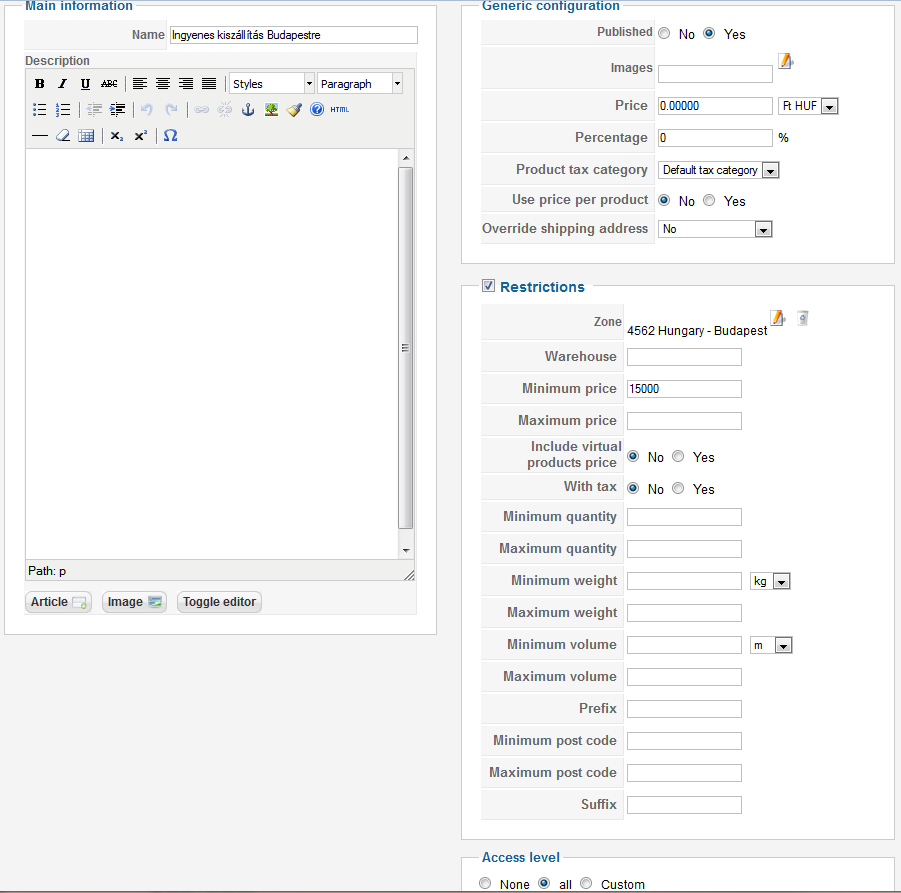
Task: Select None access level
Action: (485, 883)
